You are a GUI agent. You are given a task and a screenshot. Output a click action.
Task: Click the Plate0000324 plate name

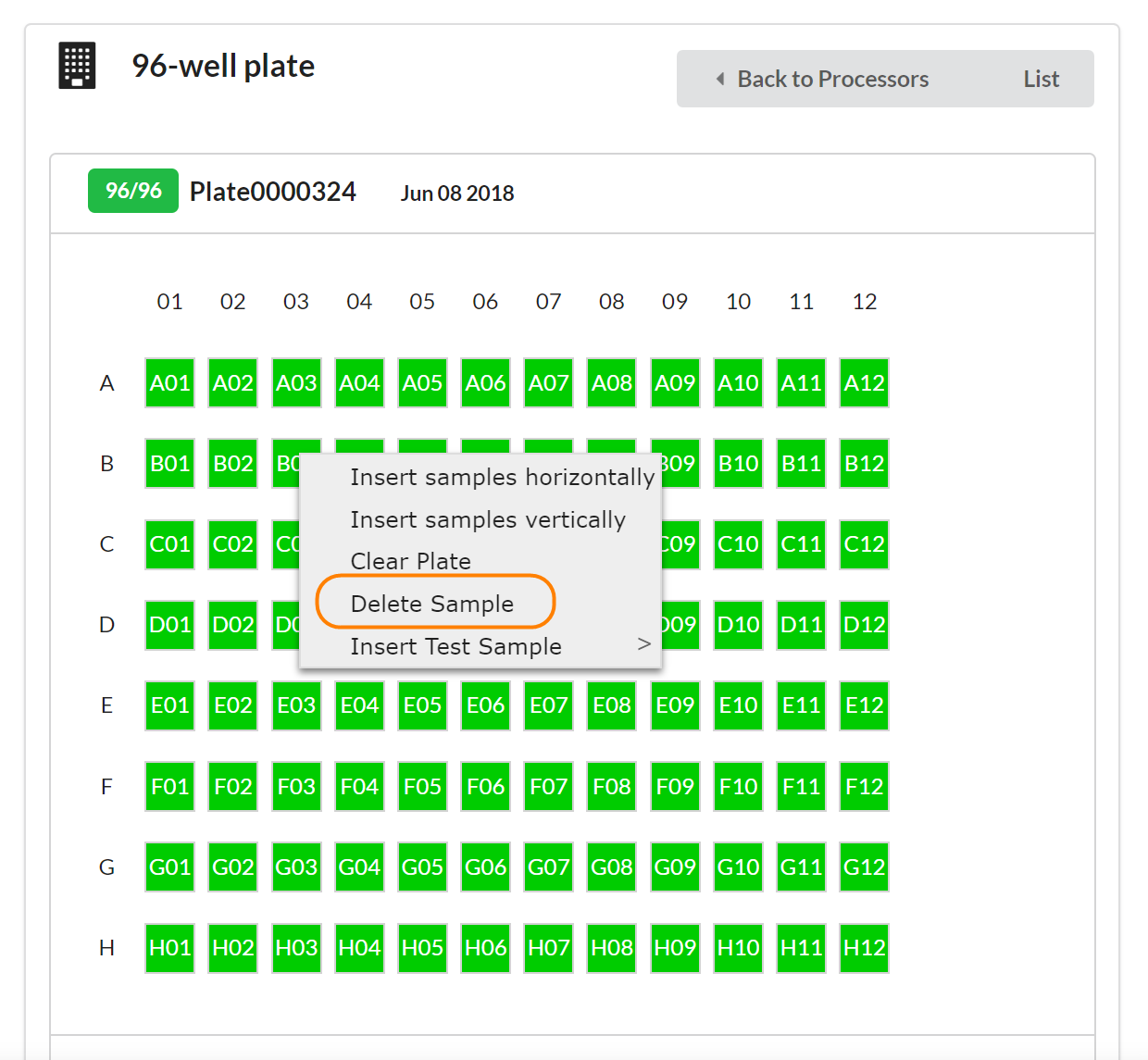coord(273,192)
